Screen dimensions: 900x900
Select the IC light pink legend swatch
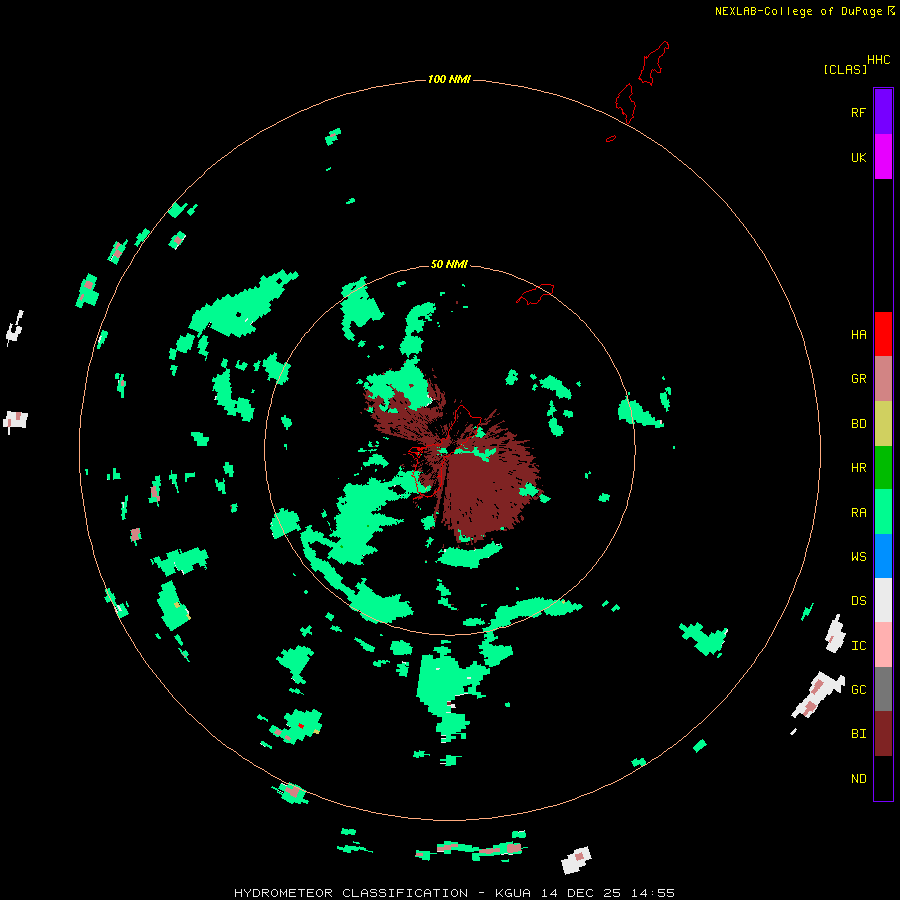pos(883,645)
